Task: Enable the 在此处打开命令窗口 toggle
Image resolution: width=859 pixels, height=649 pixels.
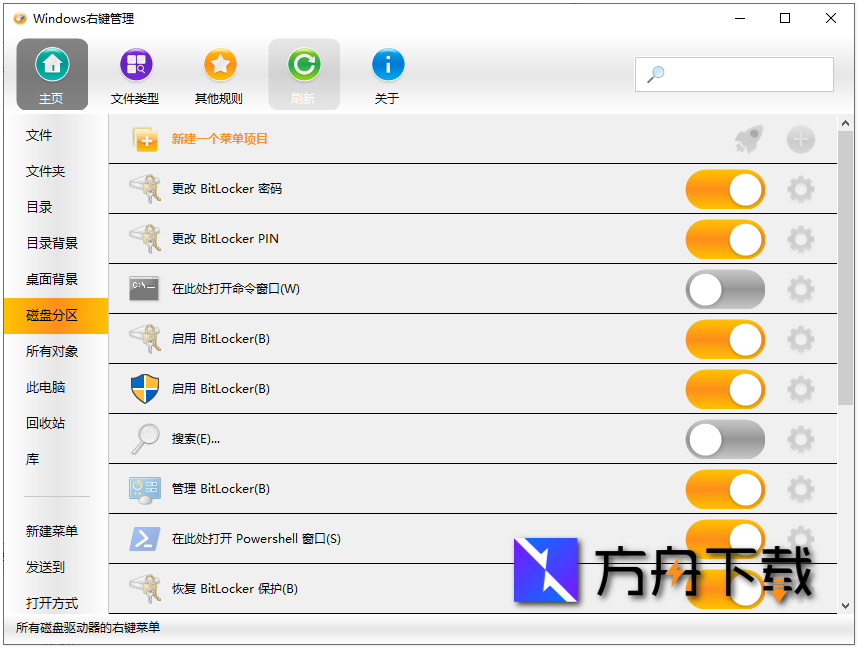Action: (x=725, y=289)
